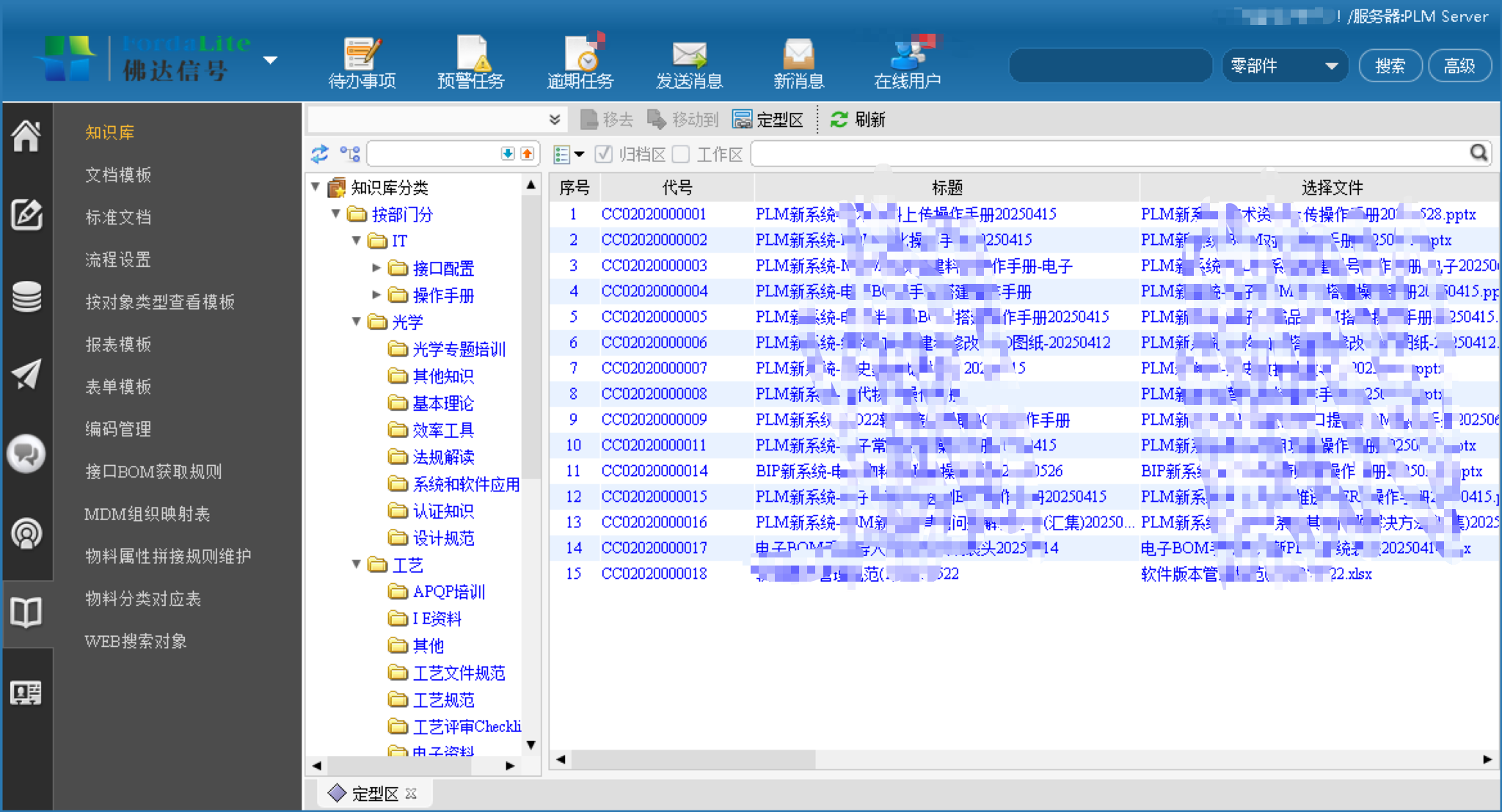Click the database stack sidebar icon

(x=26, y=296)
